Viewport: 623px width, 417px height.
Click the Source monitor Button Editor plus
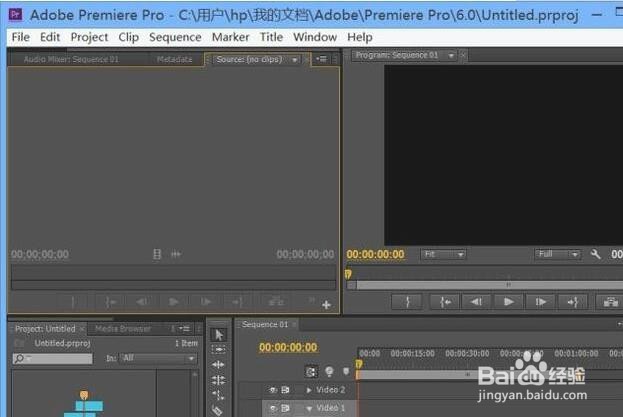tap(326, 305)
